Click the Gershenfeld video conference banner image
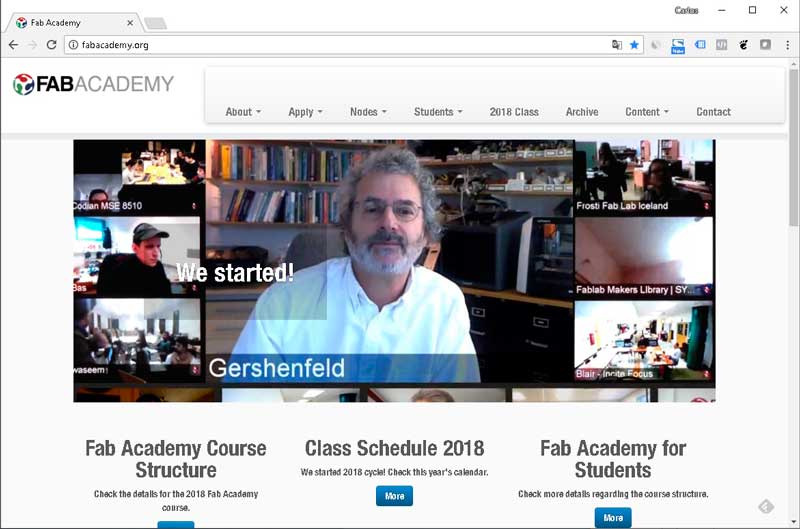 click(x=394, y=270)
